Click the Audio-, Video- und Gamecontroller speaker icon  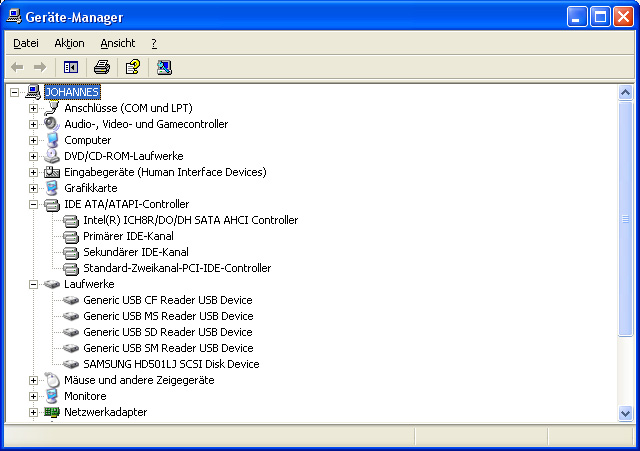click(52, 124)
